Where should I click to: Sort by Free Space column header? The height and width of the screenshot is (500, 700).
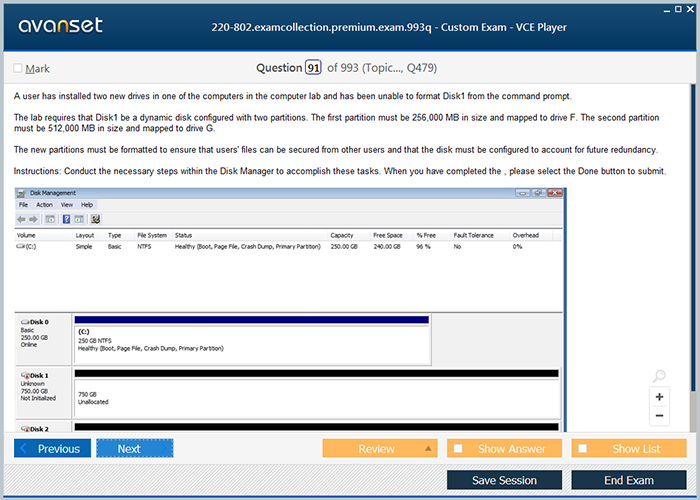[x=392, y=235]
